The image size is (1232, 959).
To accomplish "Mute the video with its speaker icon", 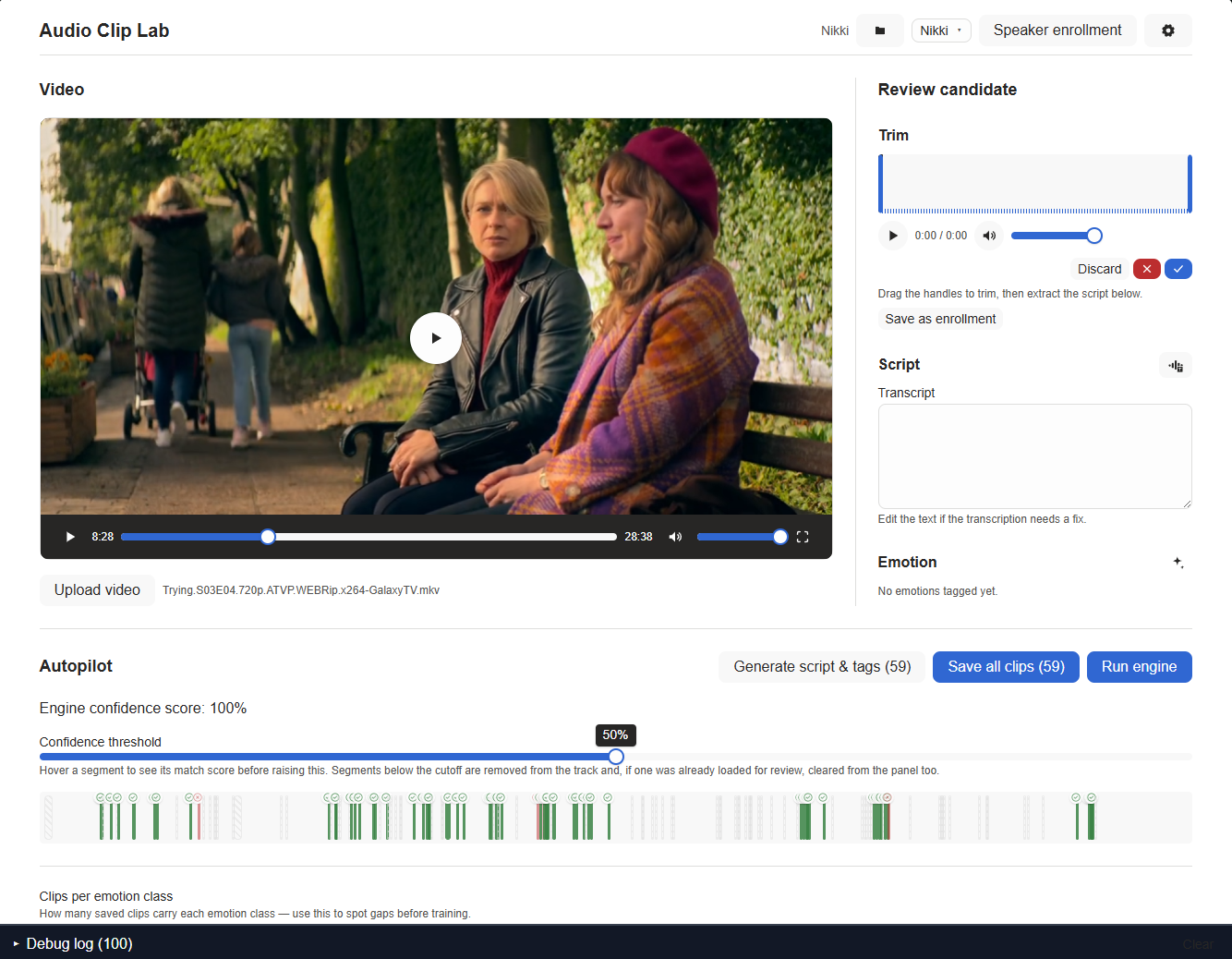I will tap(675, 537).
